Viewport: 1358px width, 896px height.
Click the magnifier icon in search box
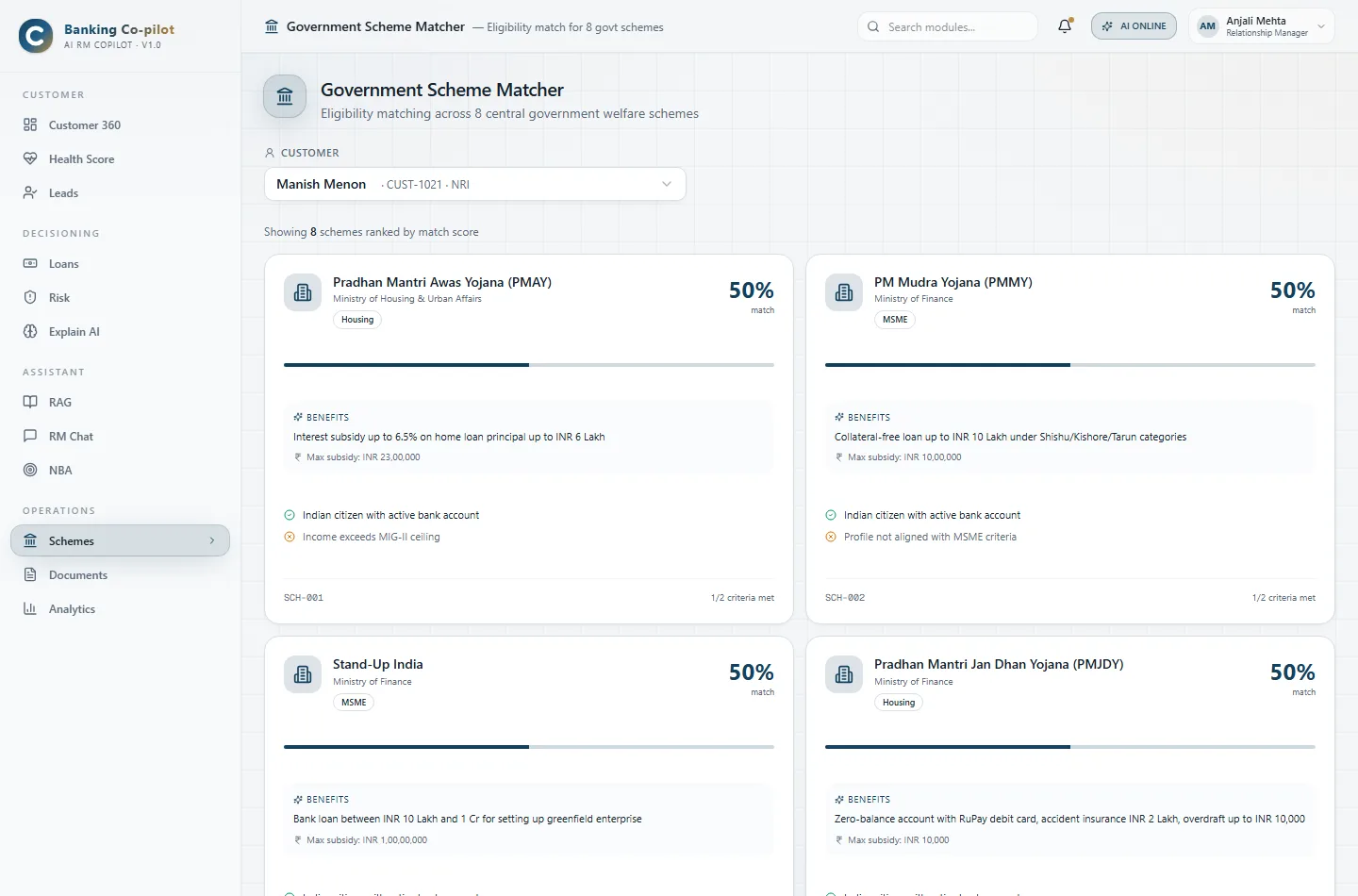click(x=873, y=26)
